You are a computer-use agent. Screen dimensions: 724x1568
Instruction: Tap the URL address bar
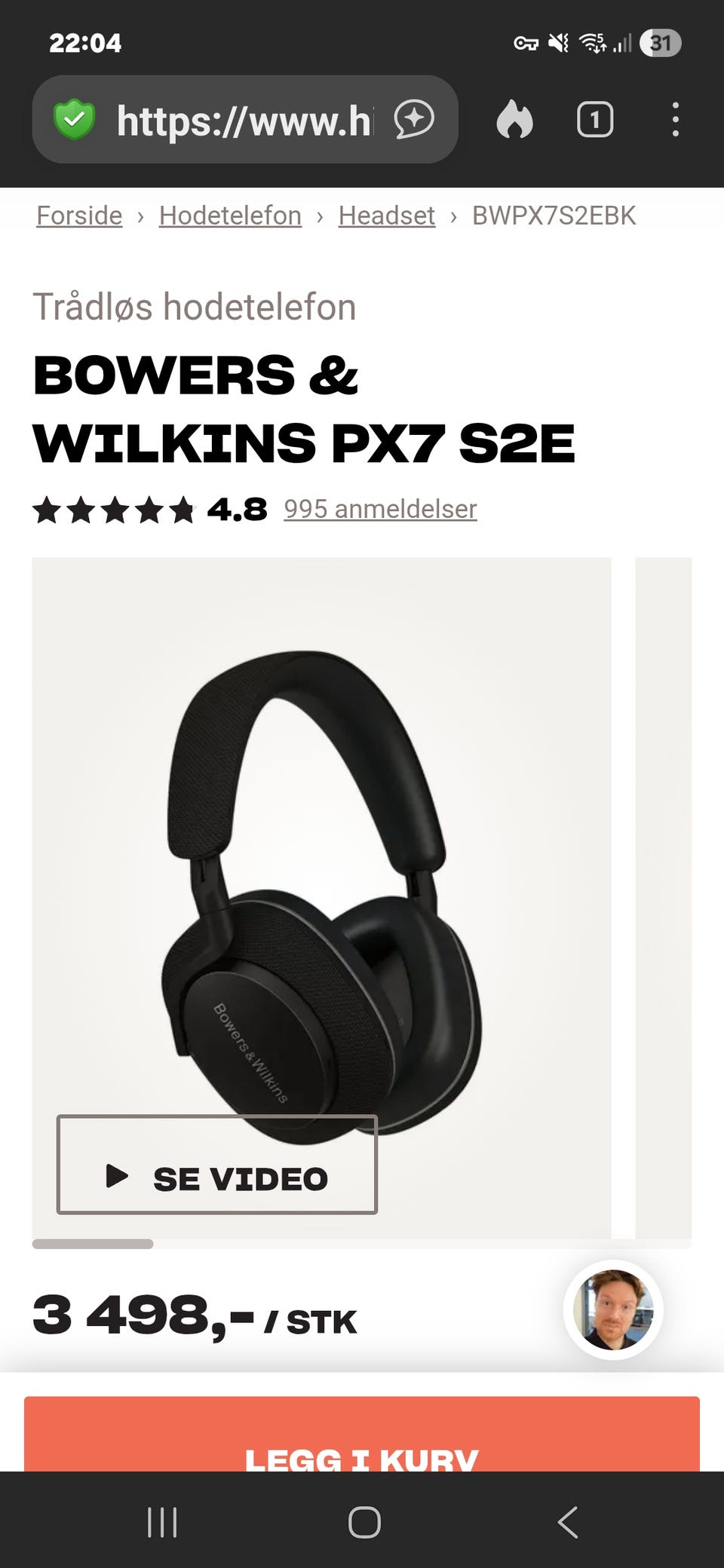tap(245, 119)
